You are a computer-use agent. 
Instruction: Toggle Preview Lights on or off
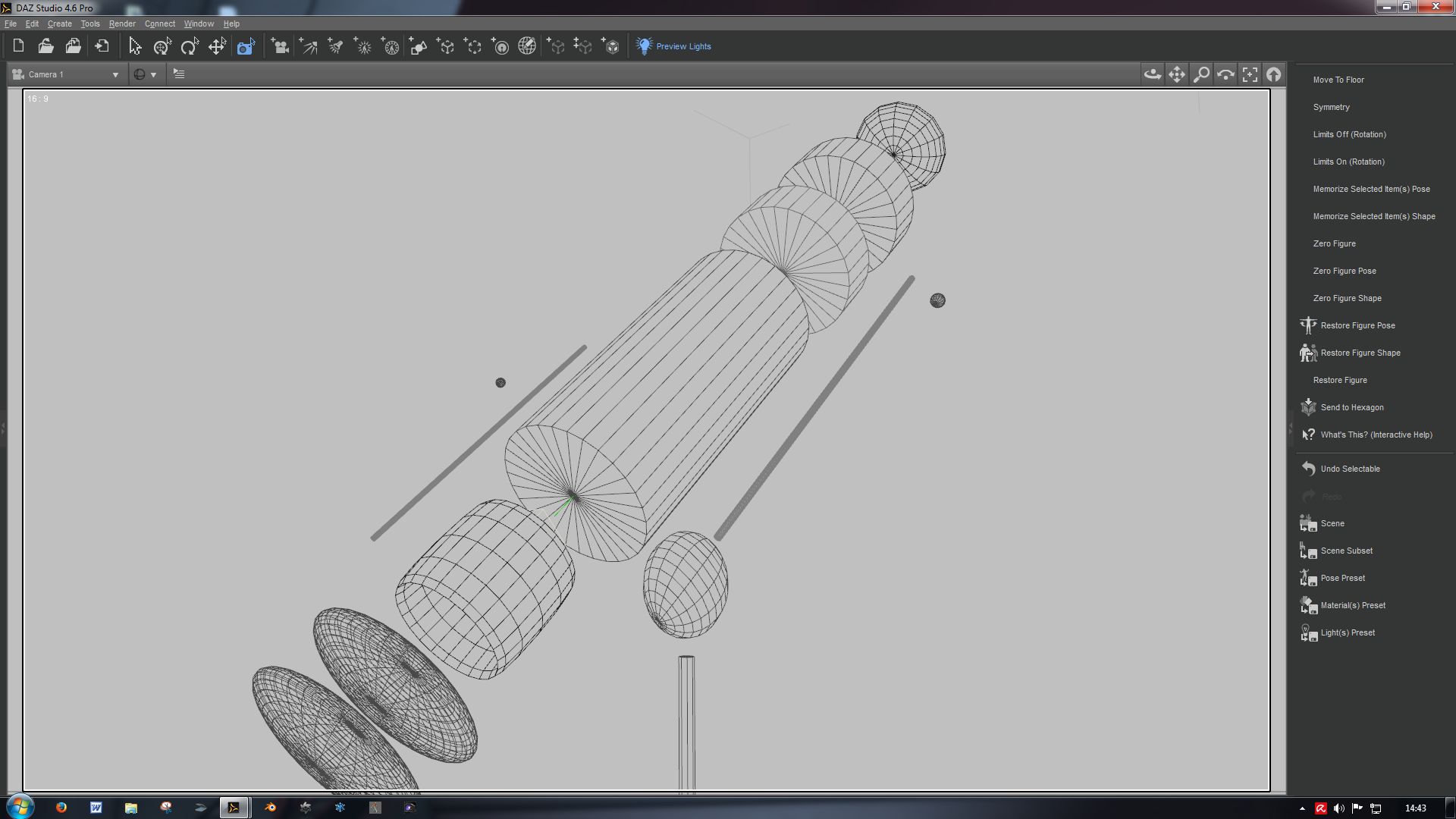coord(673,46)
